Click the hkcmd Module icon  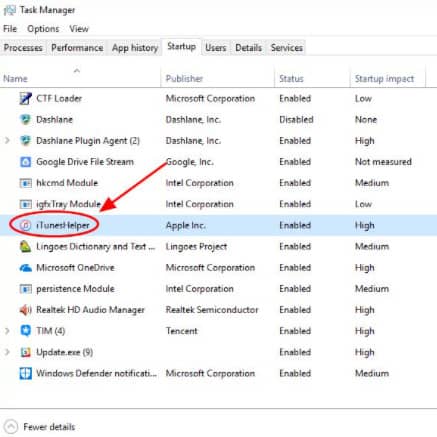tap(25, 183)
